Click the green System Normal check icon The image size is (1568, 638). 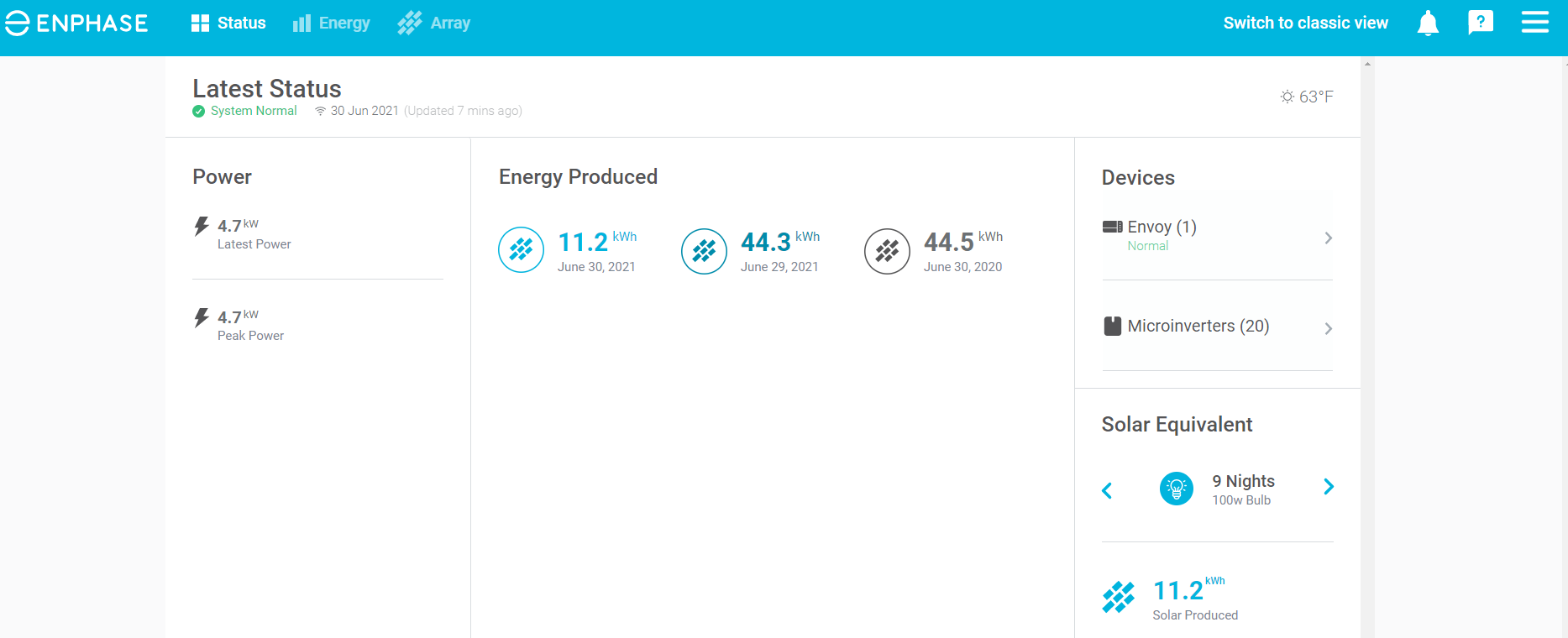pos(199,112)
